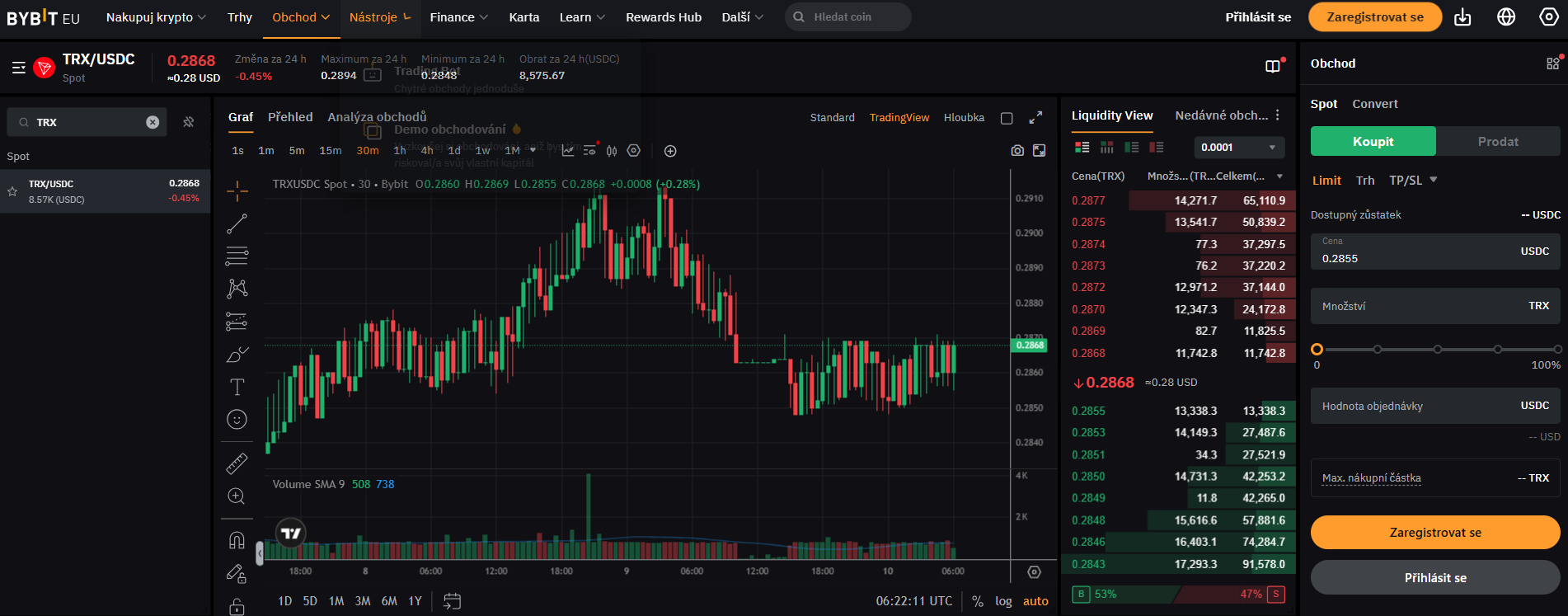Screen dimensions: 1568x616
Task: Add TRX/USDC to favorites with star
Action: click(12, 191)
